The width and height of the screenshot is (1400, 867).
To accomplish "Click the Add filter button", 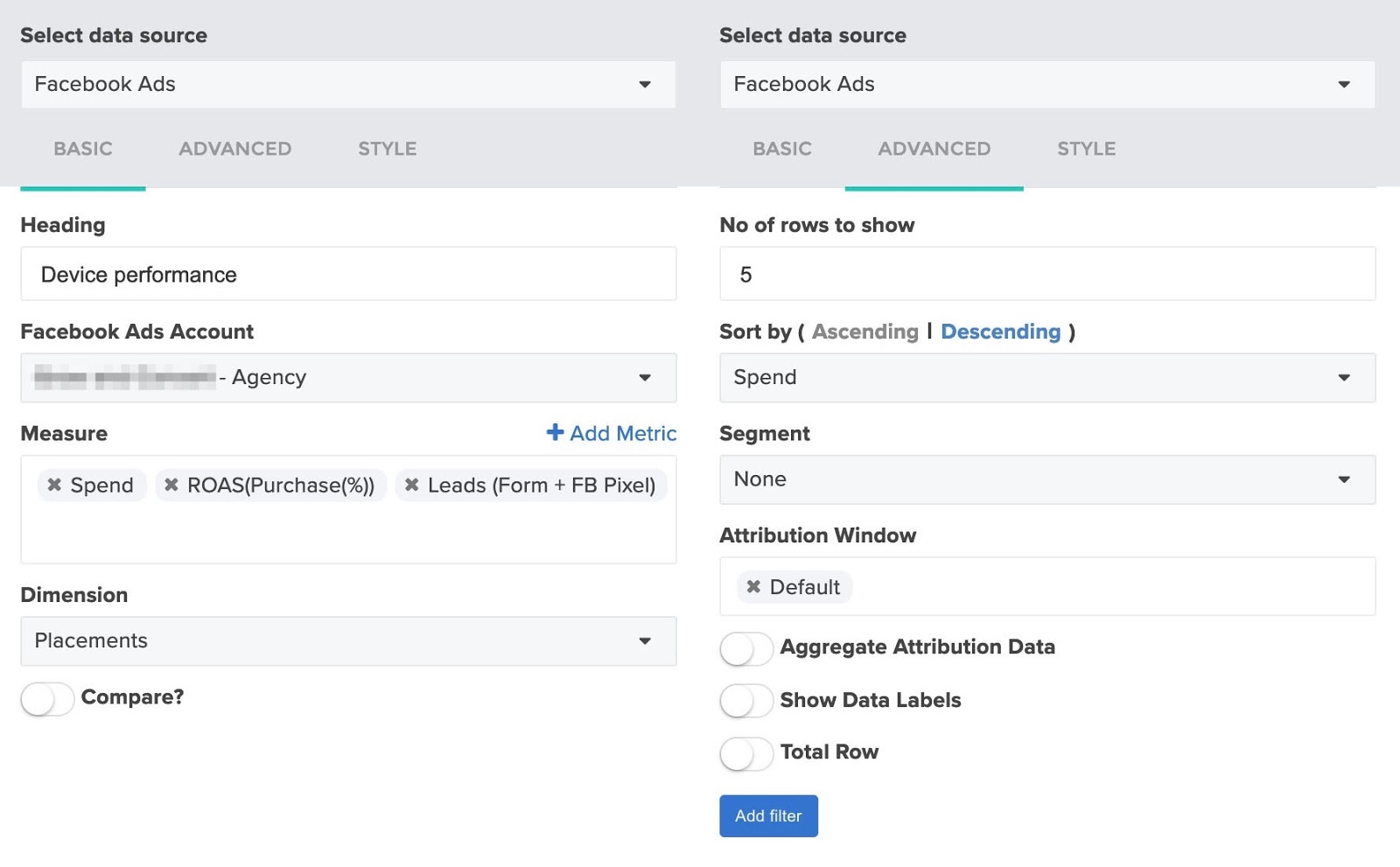I will pyautogui.click(x=768, y=816).
